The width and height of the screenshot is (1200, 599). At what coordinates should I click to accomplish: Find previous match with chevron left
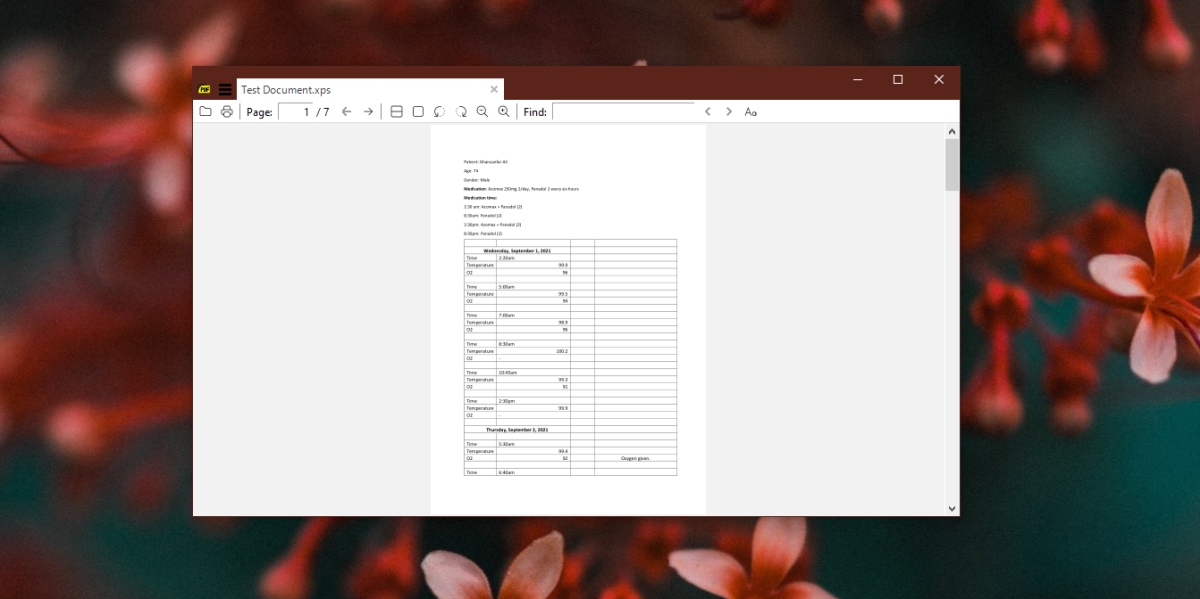(x=707, y=111)
